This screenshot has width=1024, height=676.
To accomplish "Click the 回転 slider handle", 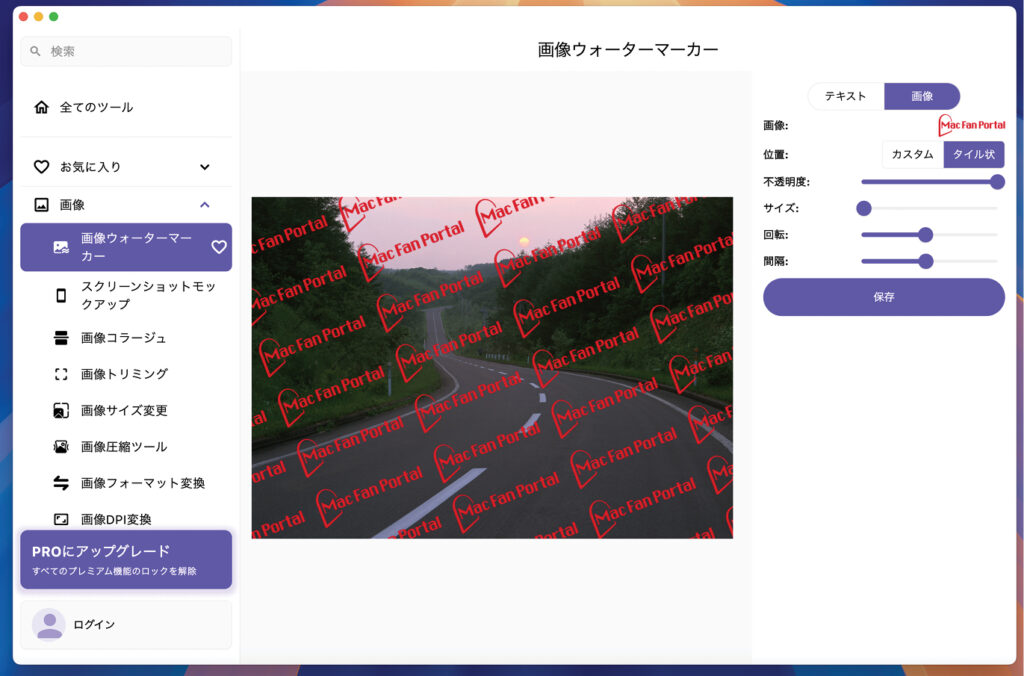I will pyautogui.click(x=925, y=234).
